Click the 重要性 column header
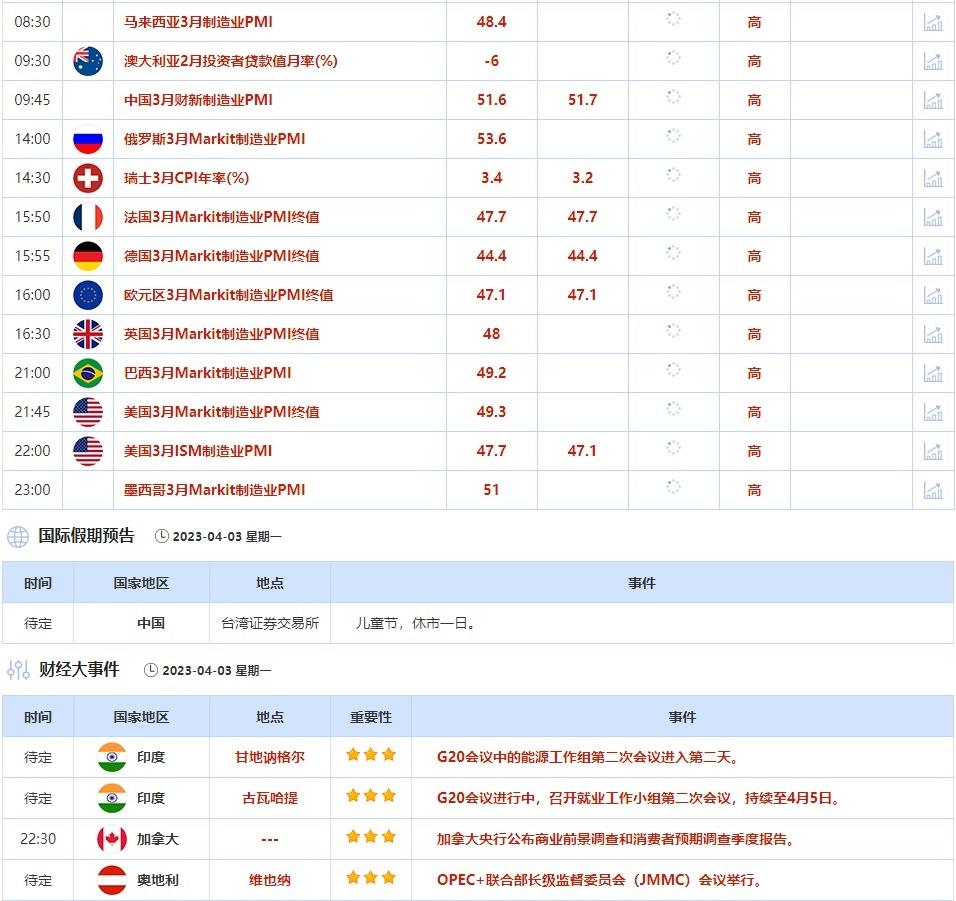This screenshot has height=901, width=956. click(371, 717)
